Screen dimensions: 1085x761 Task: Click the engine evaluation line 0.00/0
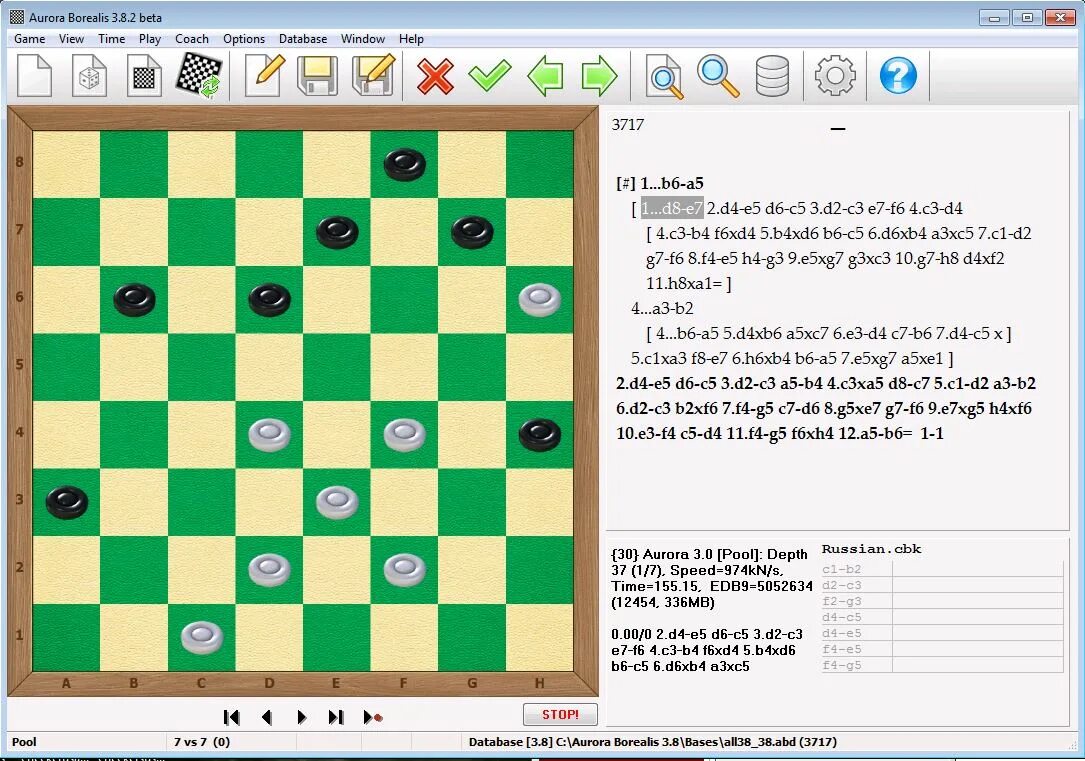(707, 650)
